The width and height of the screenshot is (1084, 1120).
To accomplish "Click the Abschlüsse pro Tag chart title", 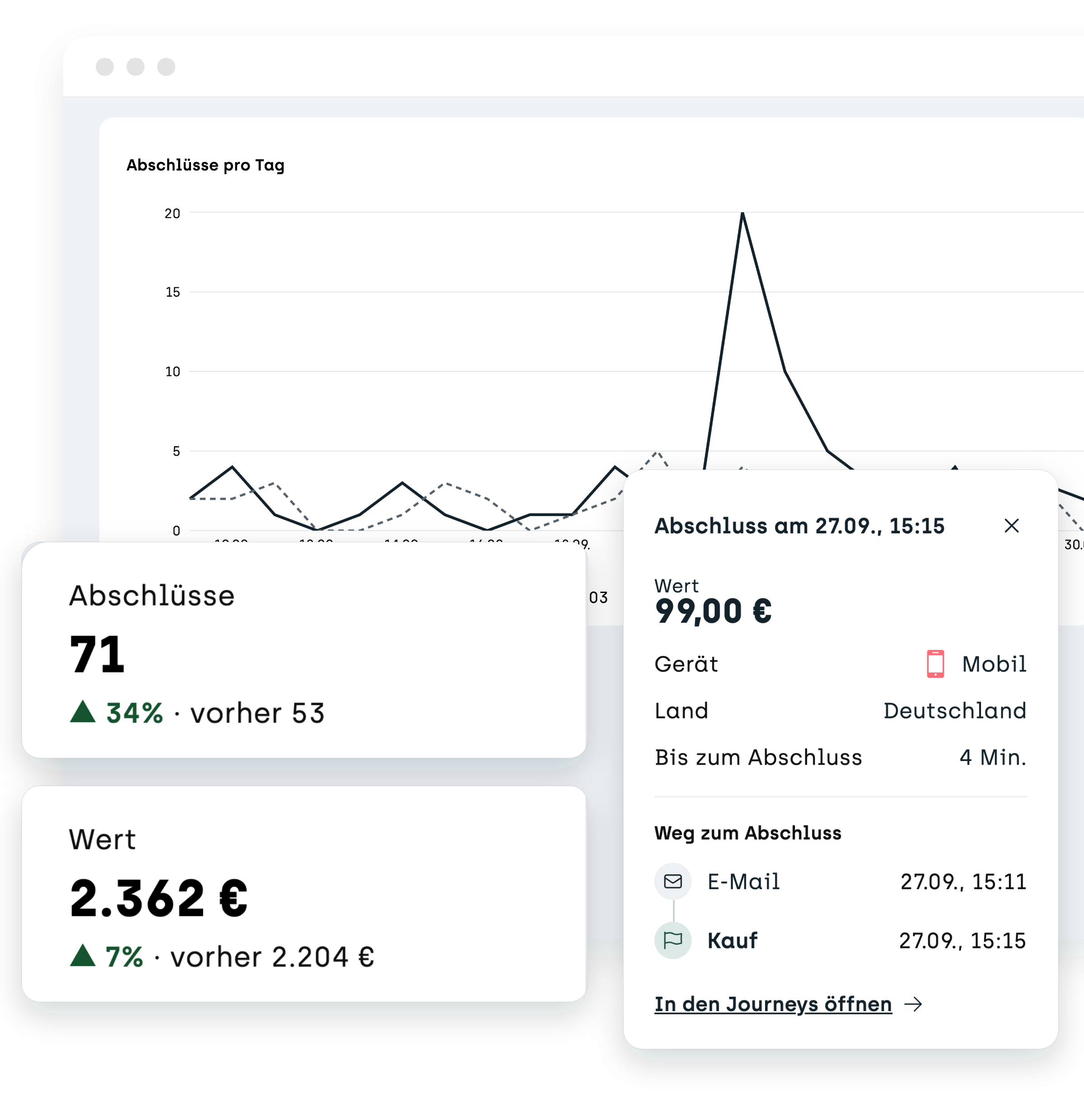I will 205,165.
